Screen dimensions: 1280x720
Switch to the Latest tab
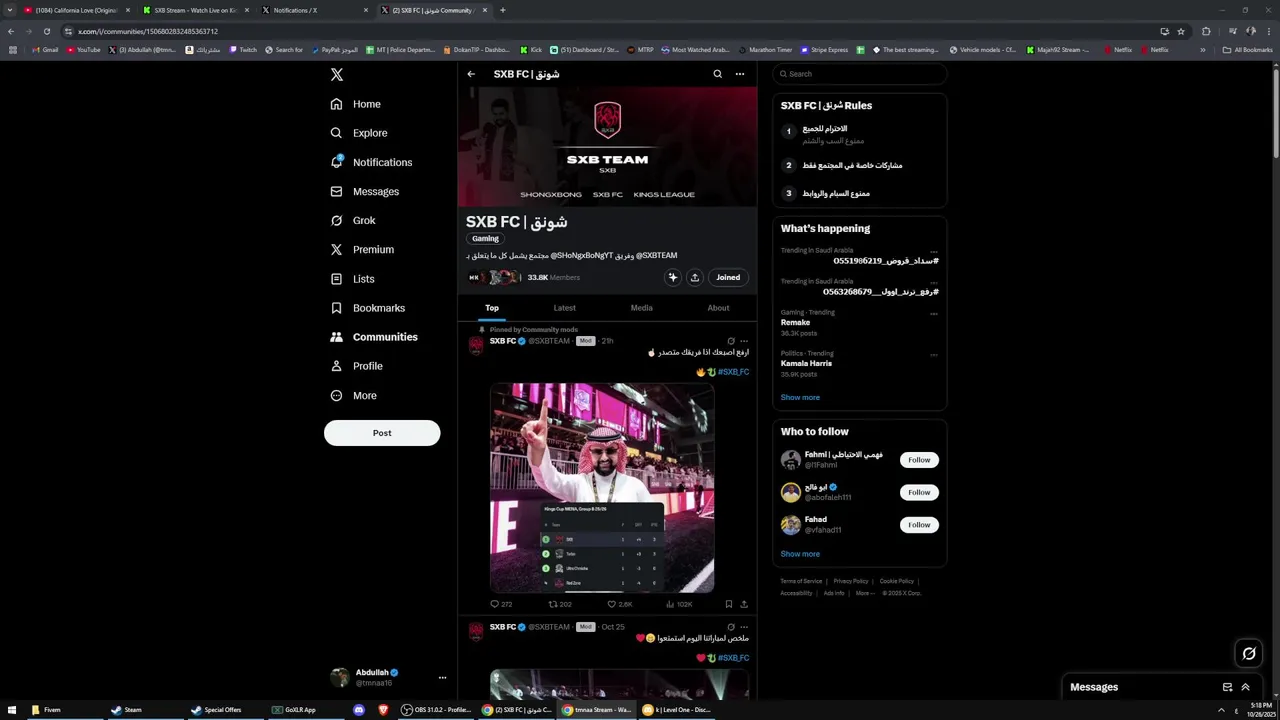tap(564, 308)
